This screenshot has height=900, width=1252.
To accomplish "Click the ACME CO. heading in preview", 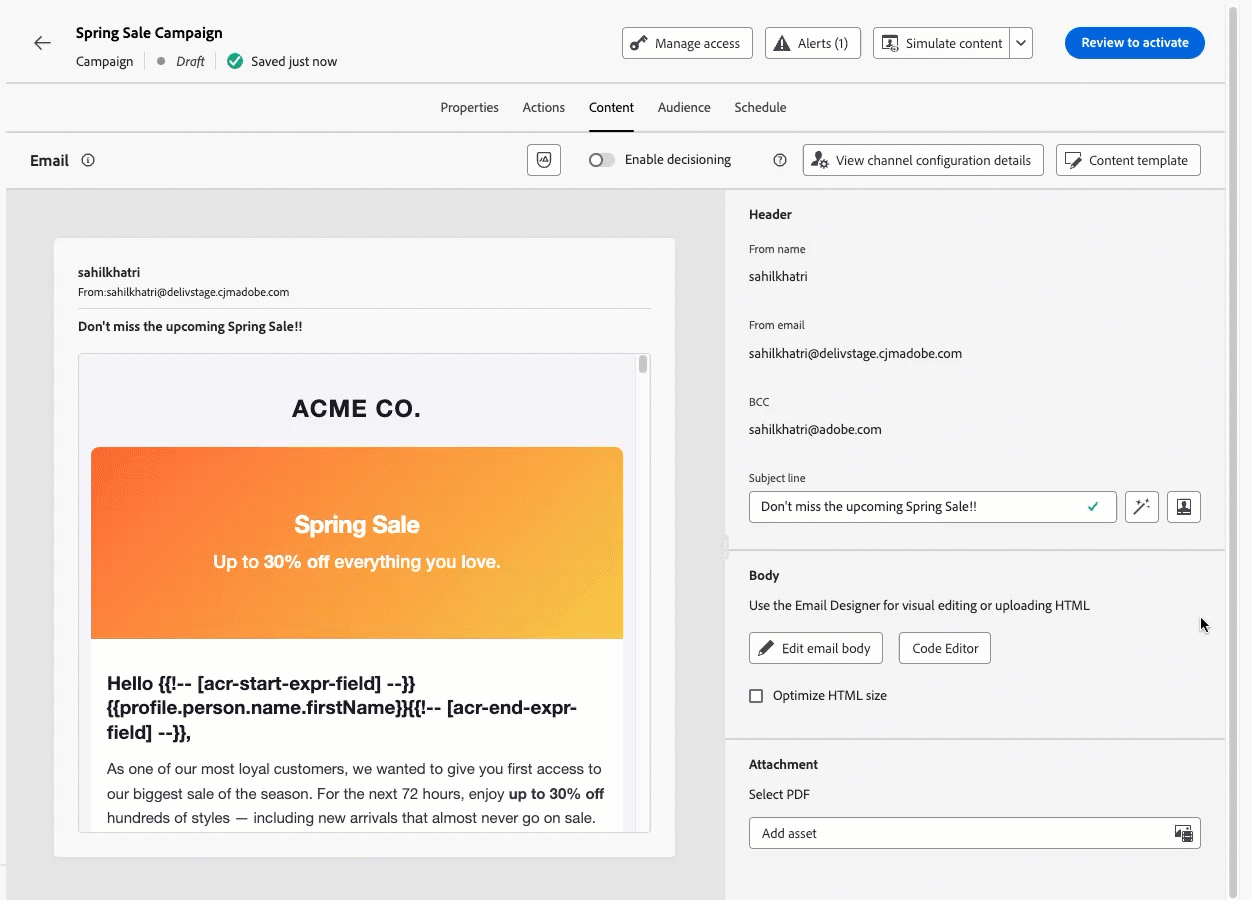I will [356, 409].
